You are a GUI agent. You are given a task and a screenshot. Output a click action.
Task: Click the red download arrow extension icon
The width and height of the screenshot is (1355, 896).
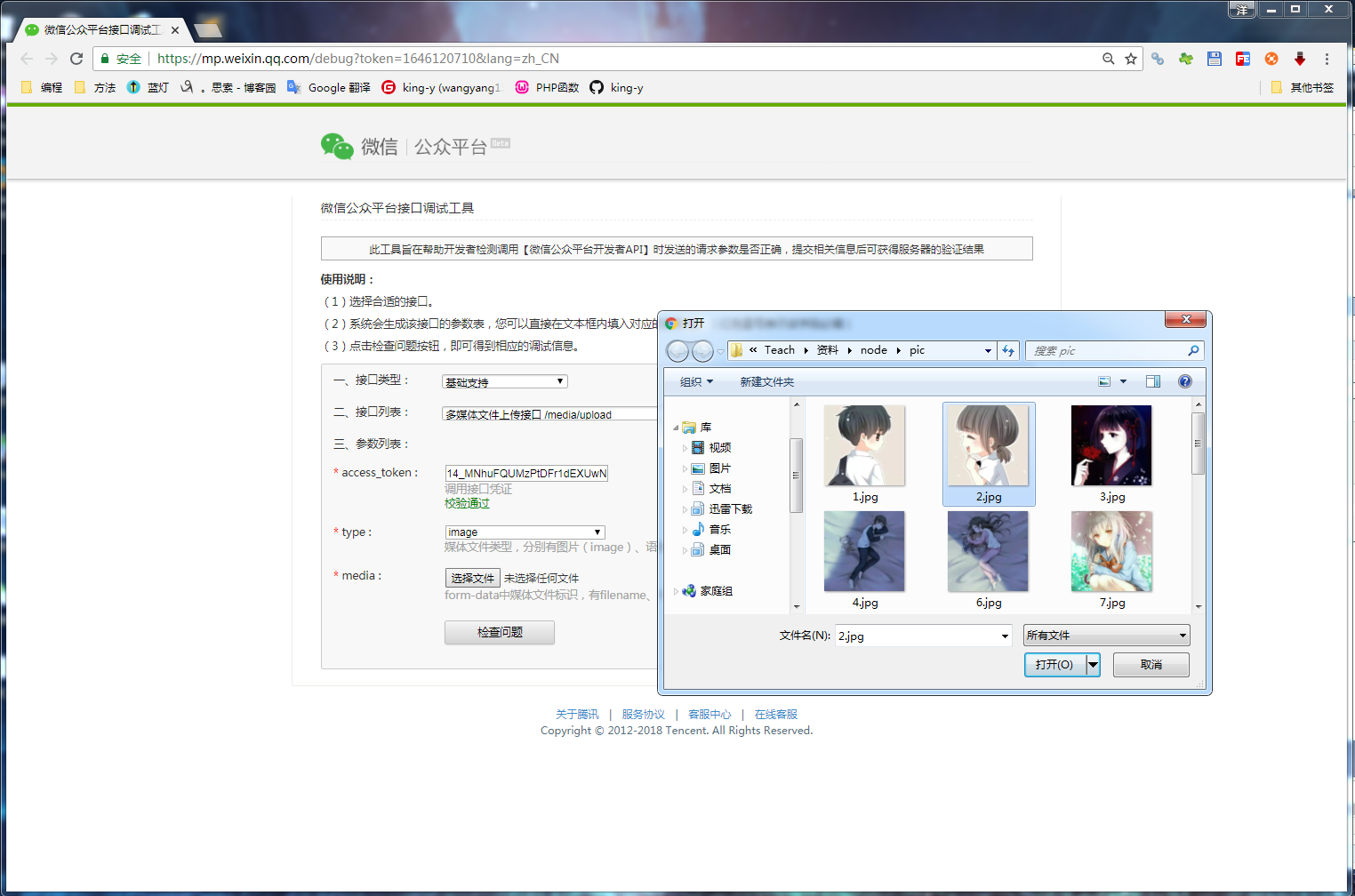(1300, 59)
